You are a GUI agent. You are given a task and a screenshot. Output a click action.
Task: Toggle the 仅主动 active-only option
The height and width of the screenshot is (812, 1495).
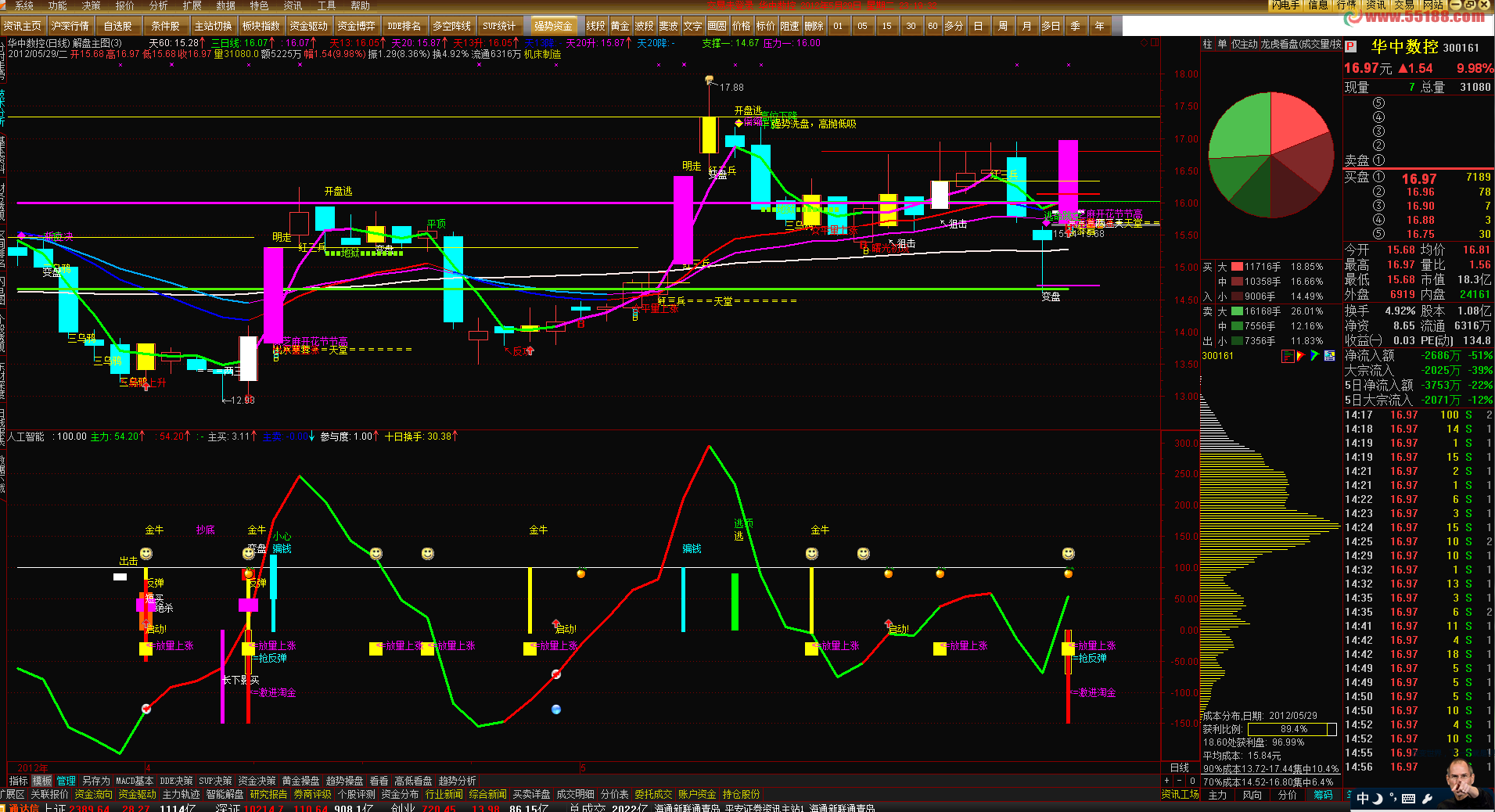click(1245, 45)
